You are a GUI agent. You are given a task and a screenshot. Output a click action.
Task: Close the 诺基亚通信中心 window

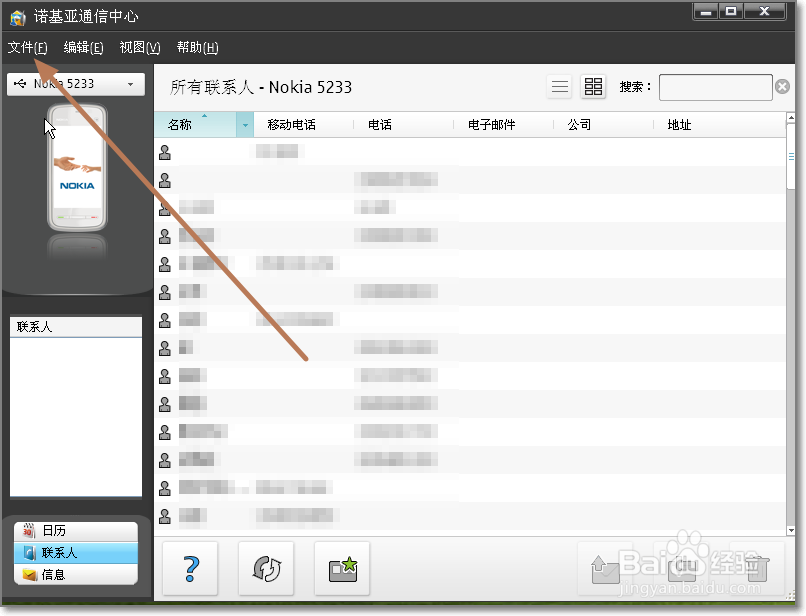click(x=764, y=11)
